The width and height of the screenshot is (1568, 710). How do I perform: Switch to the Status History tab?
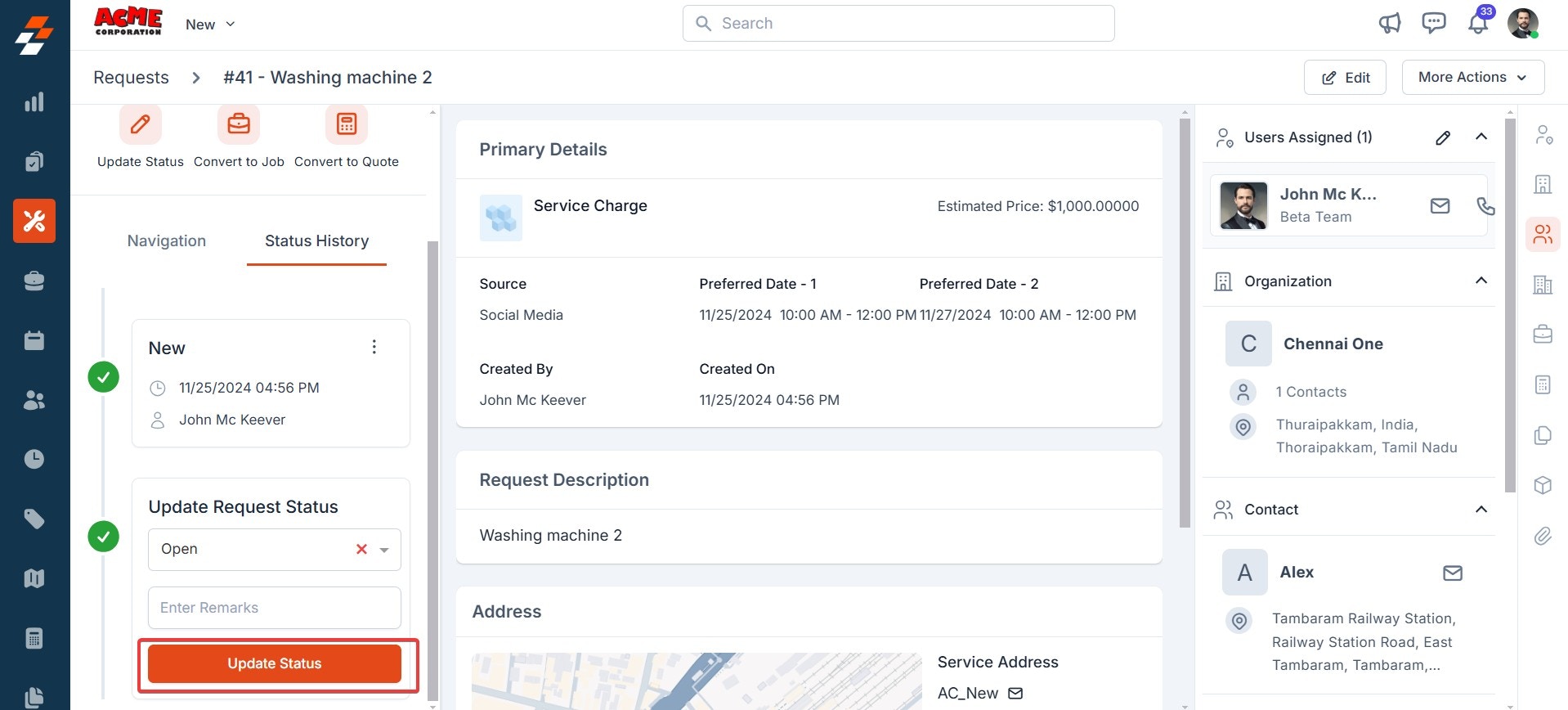[x=316, y=240]
